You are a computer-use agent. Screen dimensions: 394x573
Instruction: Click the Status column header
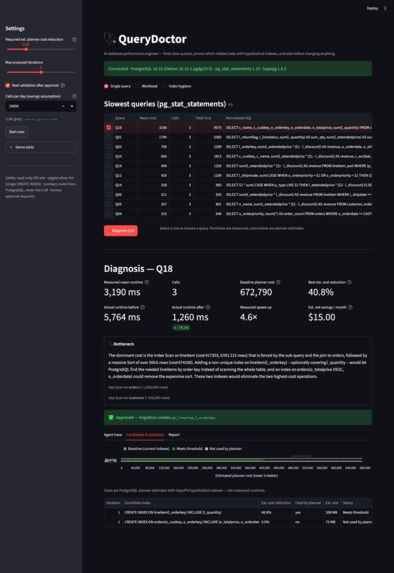pos(356,503)
